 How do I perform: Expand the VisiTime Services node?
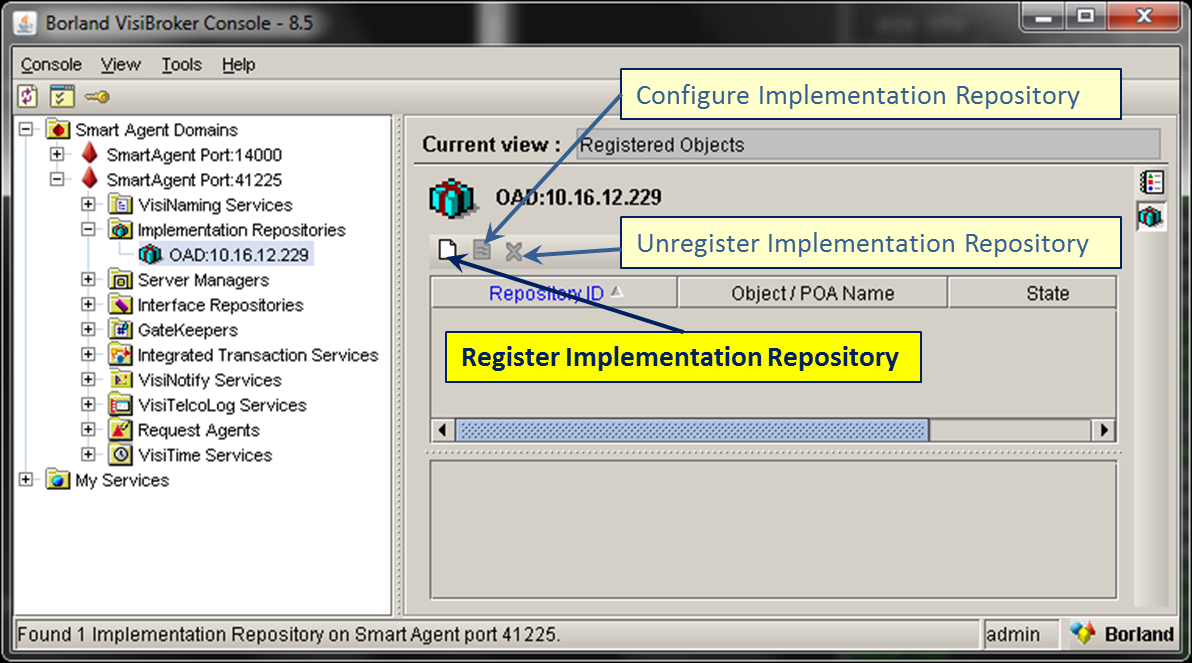[88, 455]
